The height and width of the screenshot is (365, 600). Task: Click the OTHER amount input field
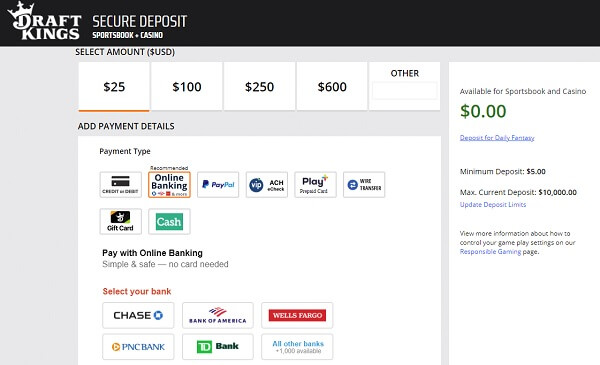[x=404, y=91]
